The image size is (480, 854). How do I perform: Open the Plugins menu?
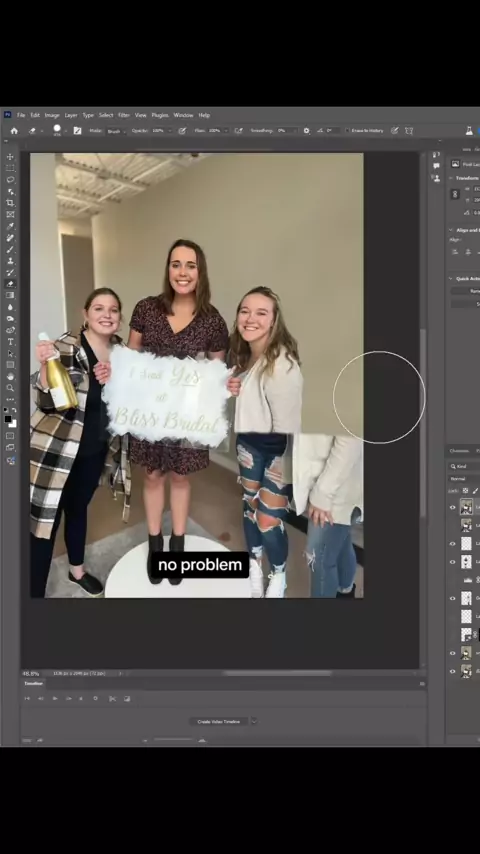pos(160,115)
